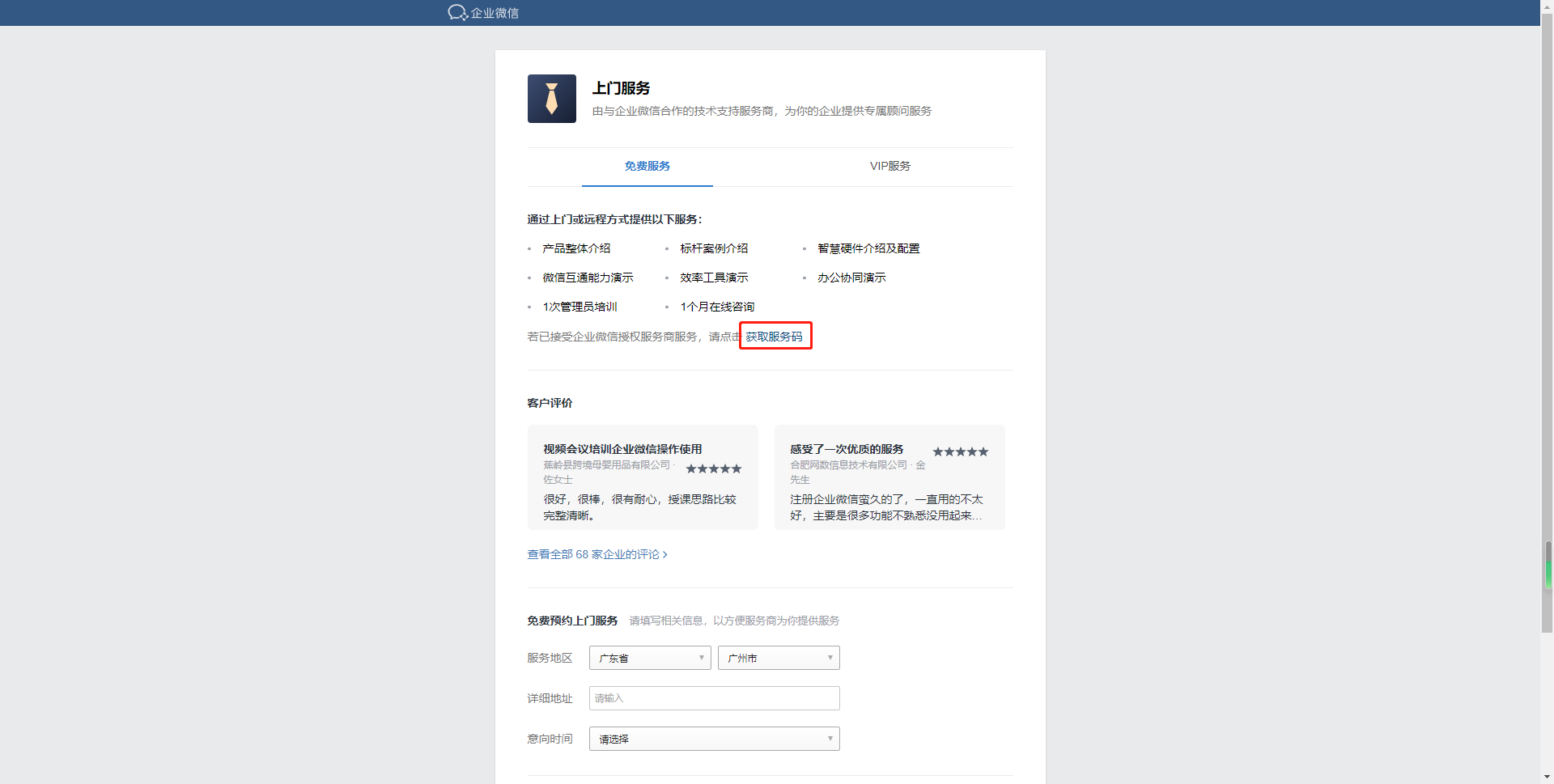Screen dimensions: 1554x784
Task: Open the 意向时间 请选择 dropdown
Action: [715, 739]
